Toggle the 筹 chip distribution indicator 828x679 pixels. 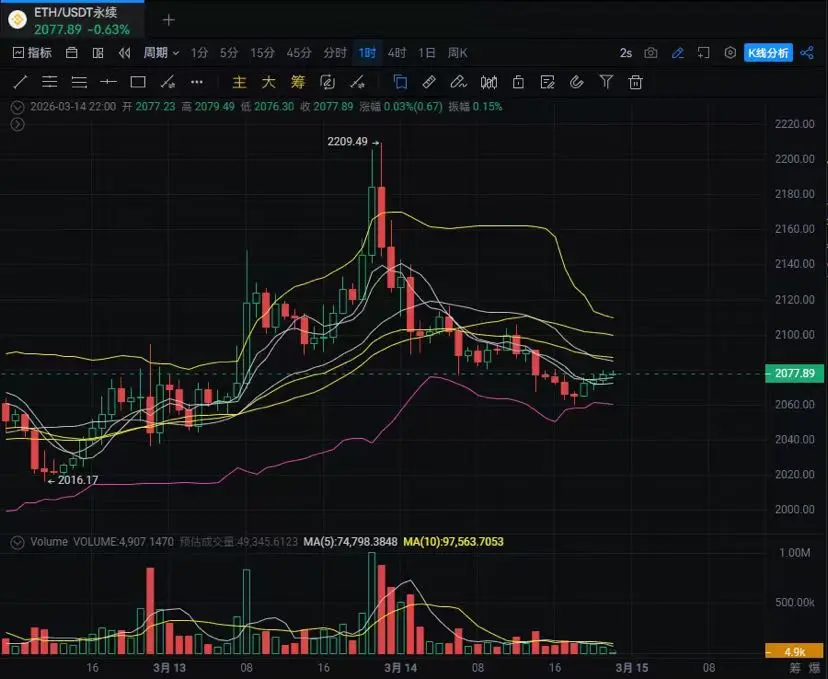[298, 82]
